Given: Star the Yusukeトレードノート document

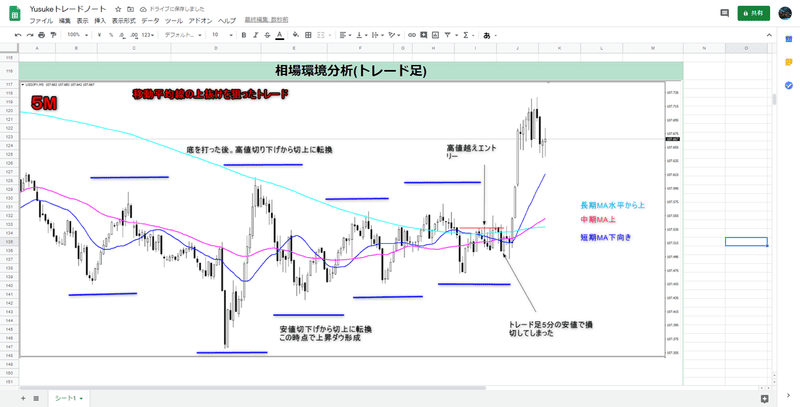Looking at the screenshot, I should (118, 9).
